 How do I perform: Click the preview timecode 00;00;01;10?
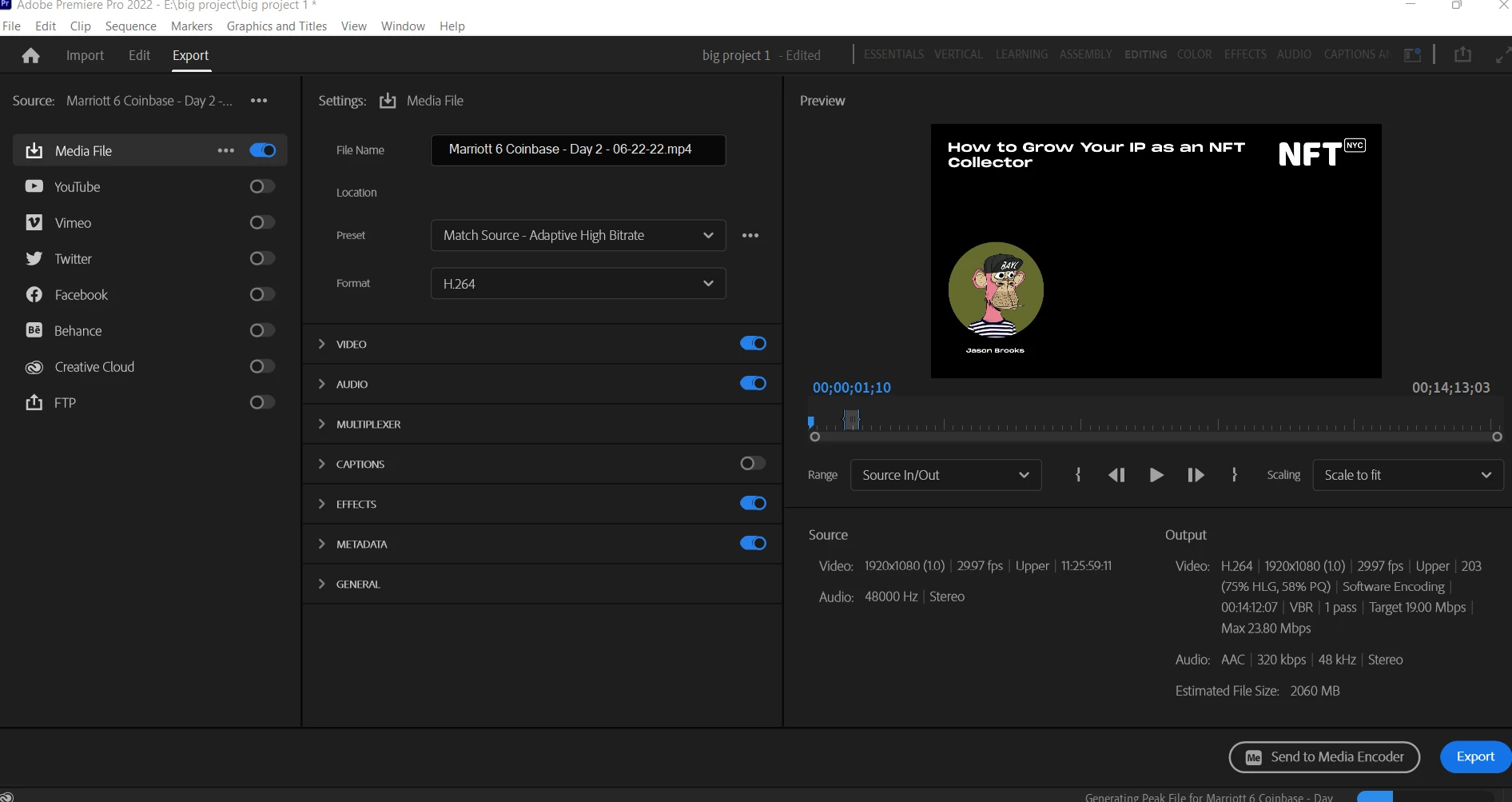[x=852, y=388]
